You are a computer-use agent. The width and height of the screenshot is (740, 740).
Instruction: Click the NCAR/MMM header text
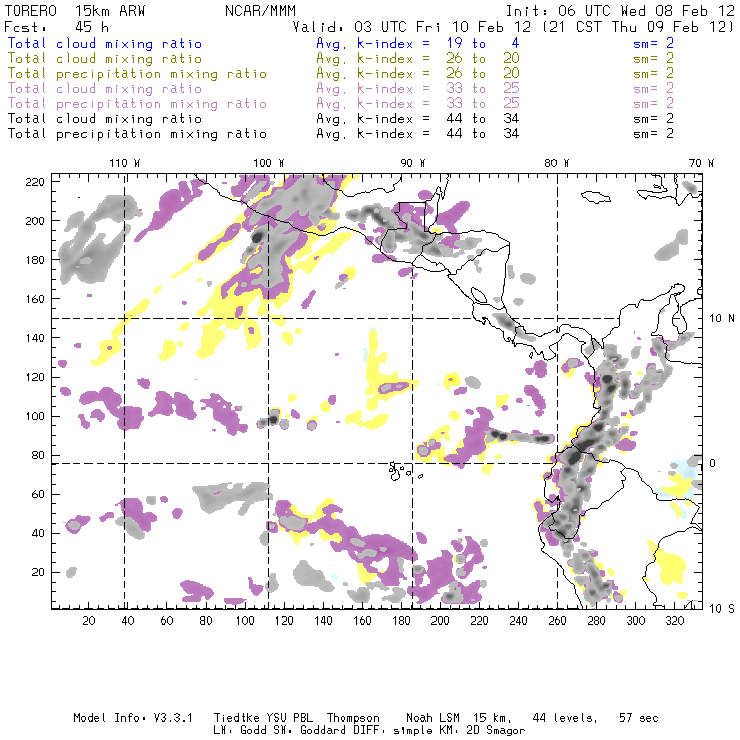point(260,11)
